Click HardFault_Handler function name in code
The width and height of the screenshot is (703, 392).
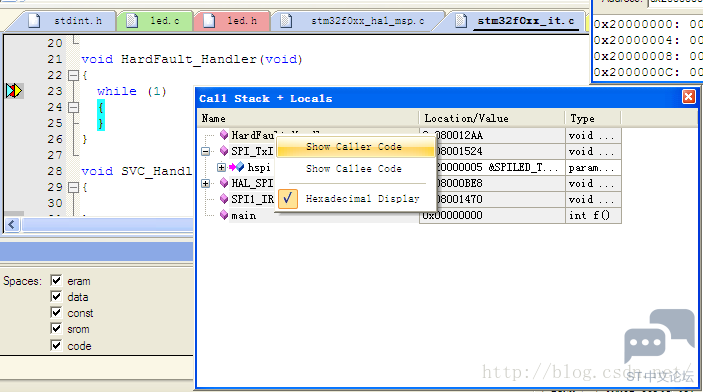coord(188,59)
